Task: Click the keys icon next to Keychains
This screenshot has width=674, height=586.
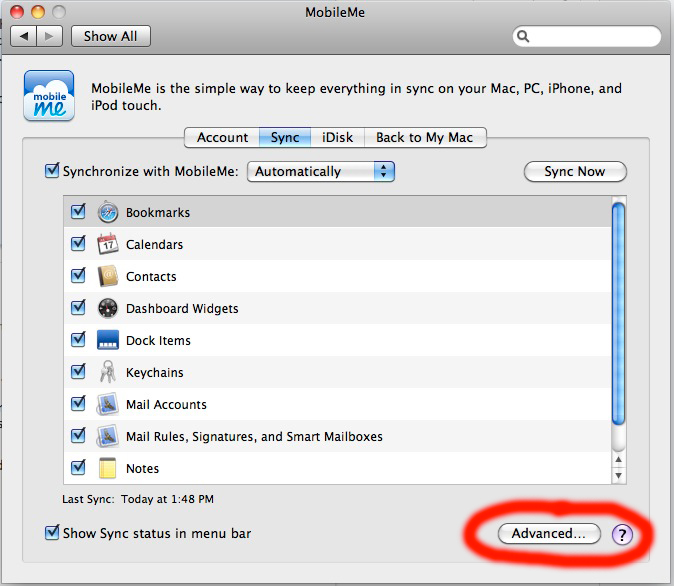Action: pyautogui.click(x=107, y=372)
